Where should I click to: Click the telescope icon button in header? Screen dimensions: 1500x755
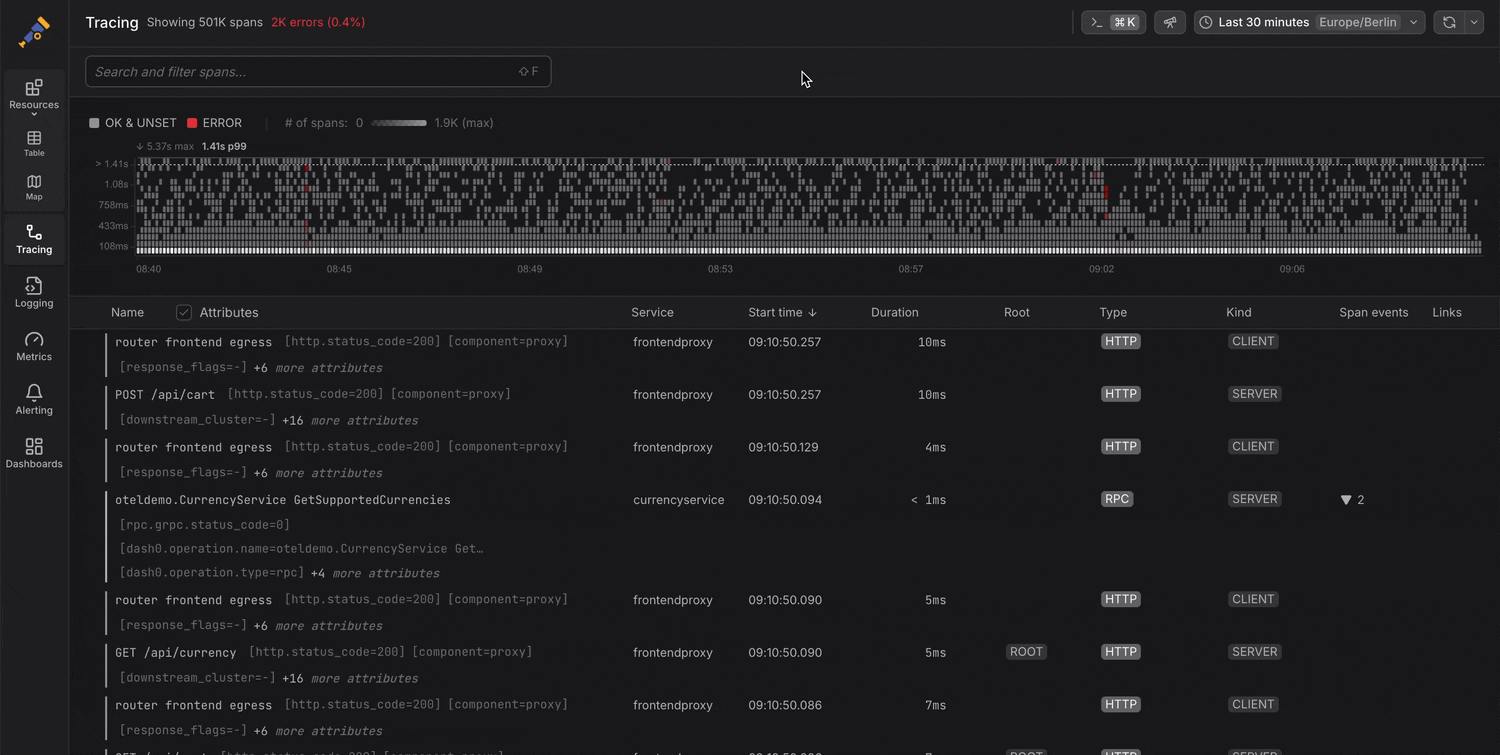pos(1170,22)
